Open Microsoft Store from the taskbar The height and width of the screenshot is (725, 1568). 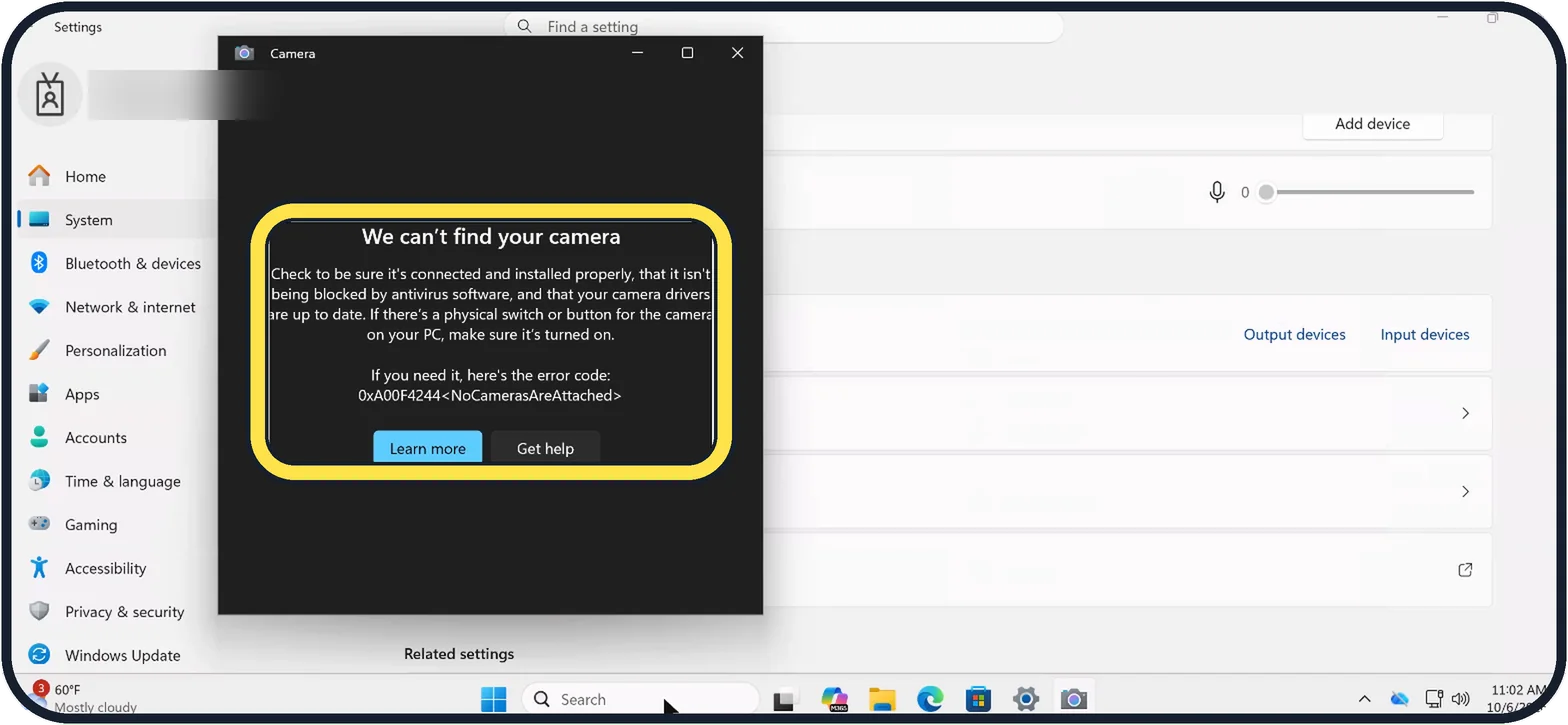click(x=978, y=699)
